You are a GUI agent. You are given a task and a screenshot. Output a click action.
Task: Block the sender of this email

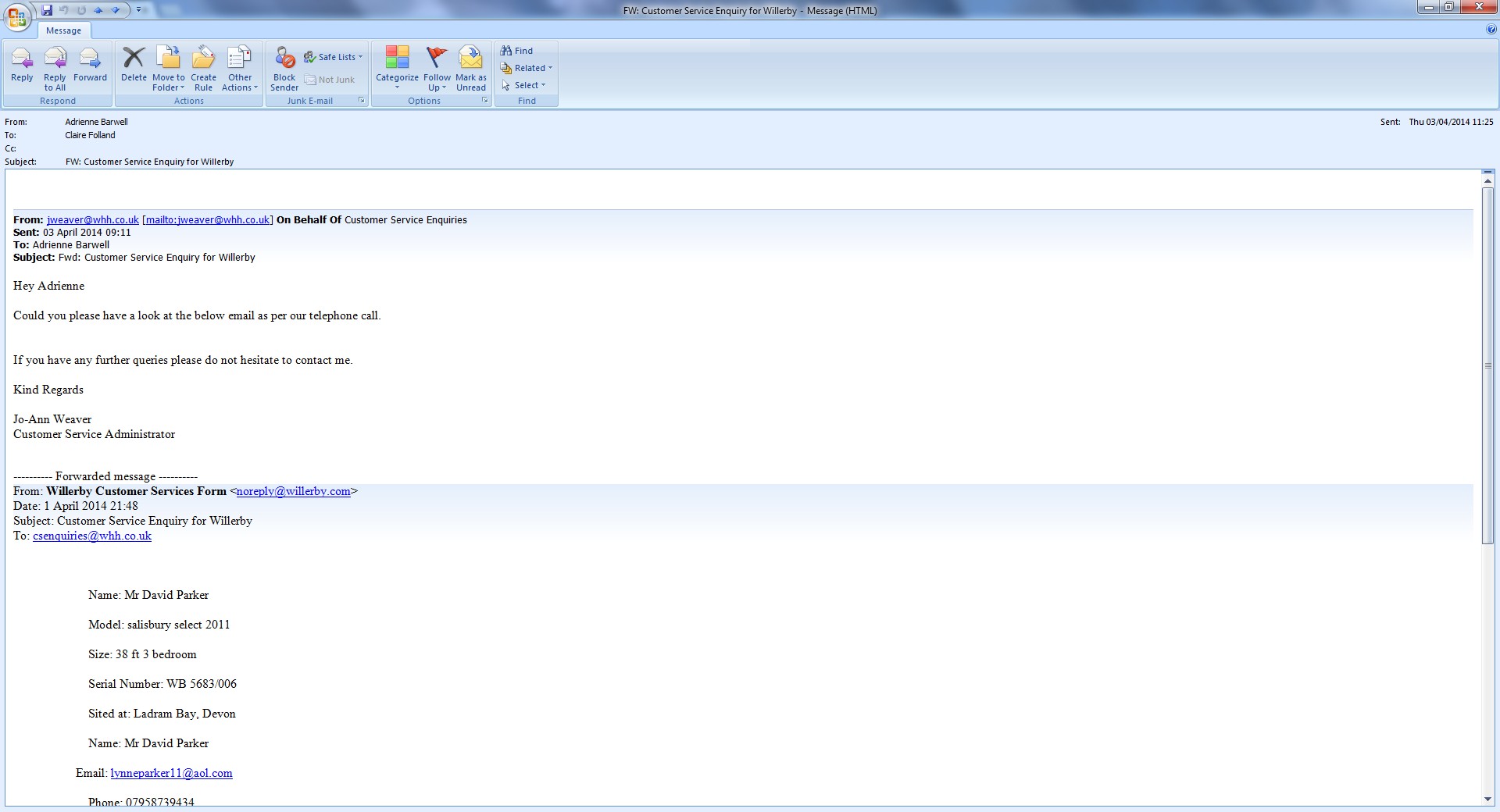(284, 68)
